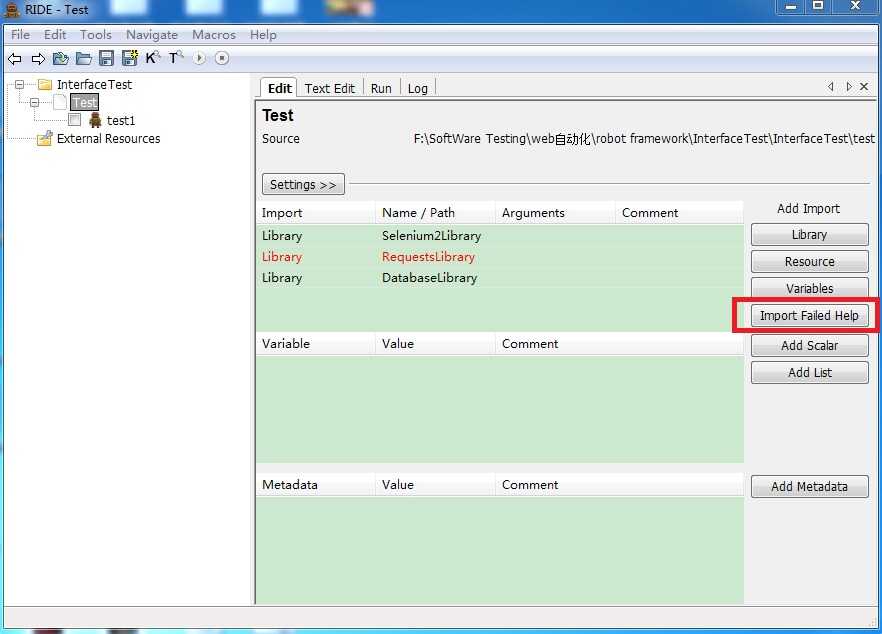
Task: Click the Import Failed Help button
Action: pos(809,316)
